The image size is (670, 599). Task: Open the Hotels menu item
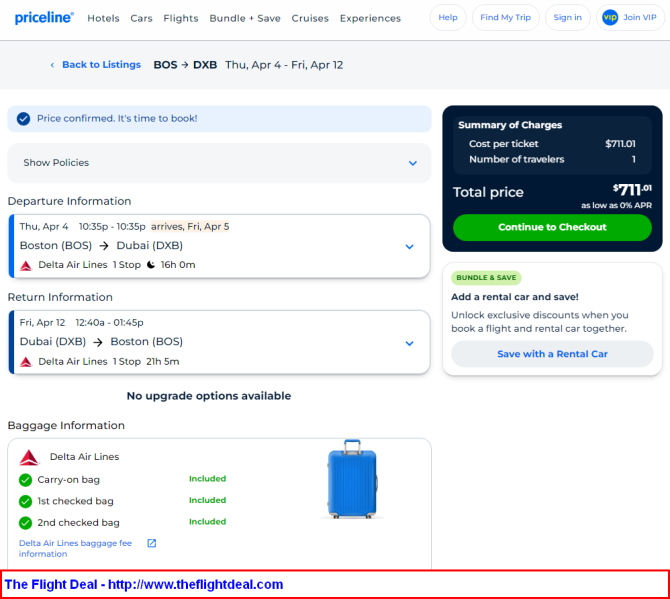[103, 18]
